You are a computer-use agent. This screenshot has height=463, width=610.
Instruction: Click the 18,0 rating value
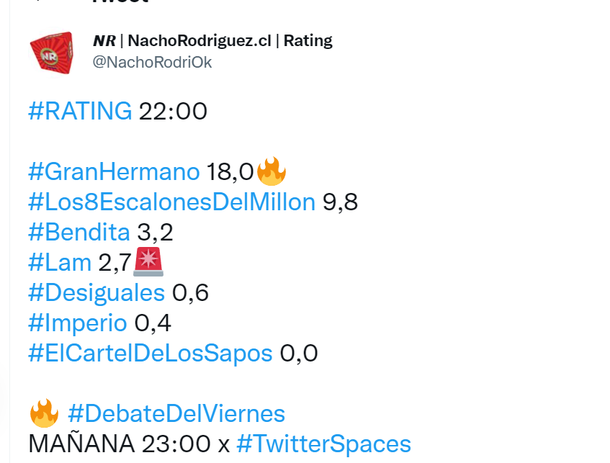click(x=230, y=173)
